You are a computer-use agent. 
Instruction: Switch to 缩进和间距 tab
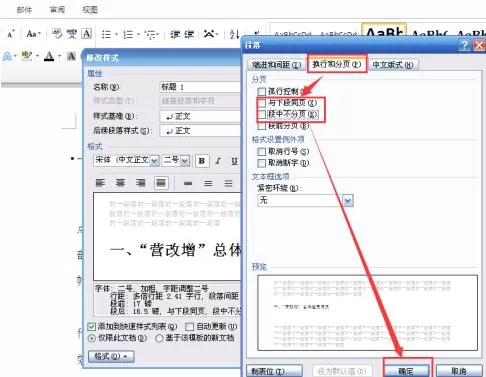tap(276, 65)
